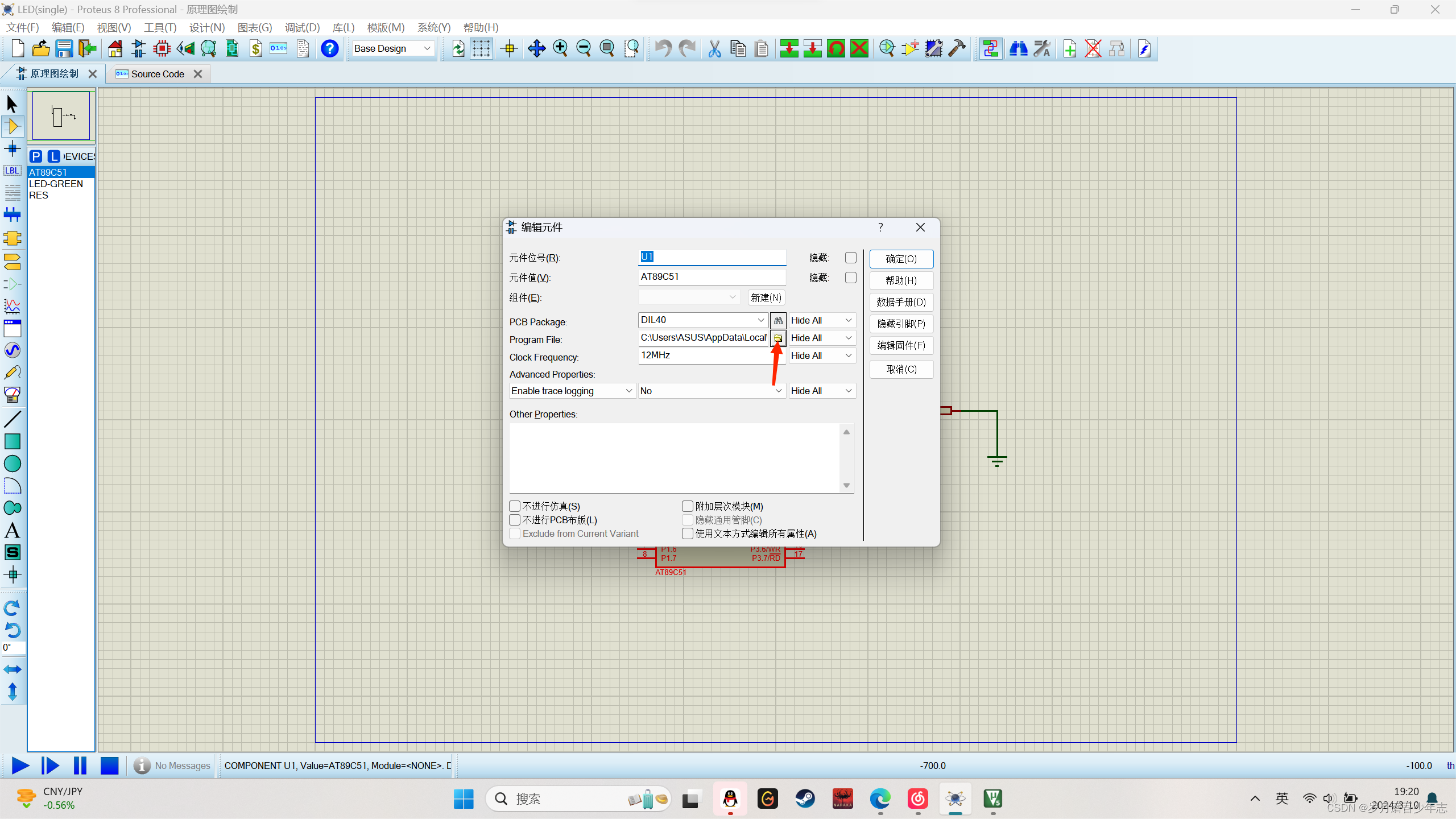This screenshot has height=819, width=1456.
Task: Select the 2D circle drawing tool
Action: pyautogui.click(x=12, y=464)
